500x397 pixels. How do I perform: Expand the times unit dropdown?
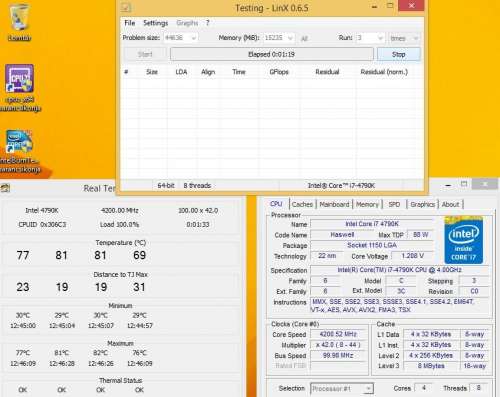click(415, 38)
